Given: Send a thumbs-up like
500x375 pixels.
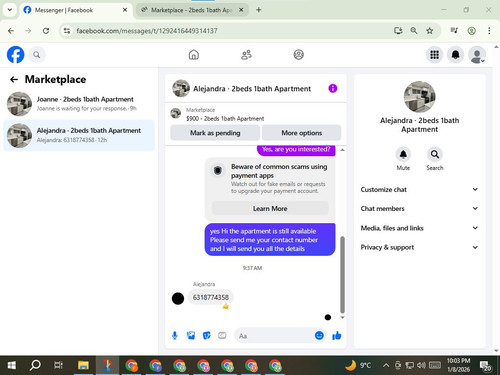Looking at the screenshot, I should [x=337, y=335].
